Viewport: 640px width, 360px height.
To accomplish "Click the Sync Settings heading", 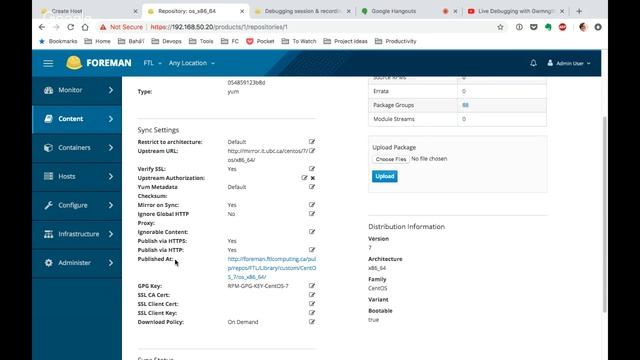I will 158,130.
